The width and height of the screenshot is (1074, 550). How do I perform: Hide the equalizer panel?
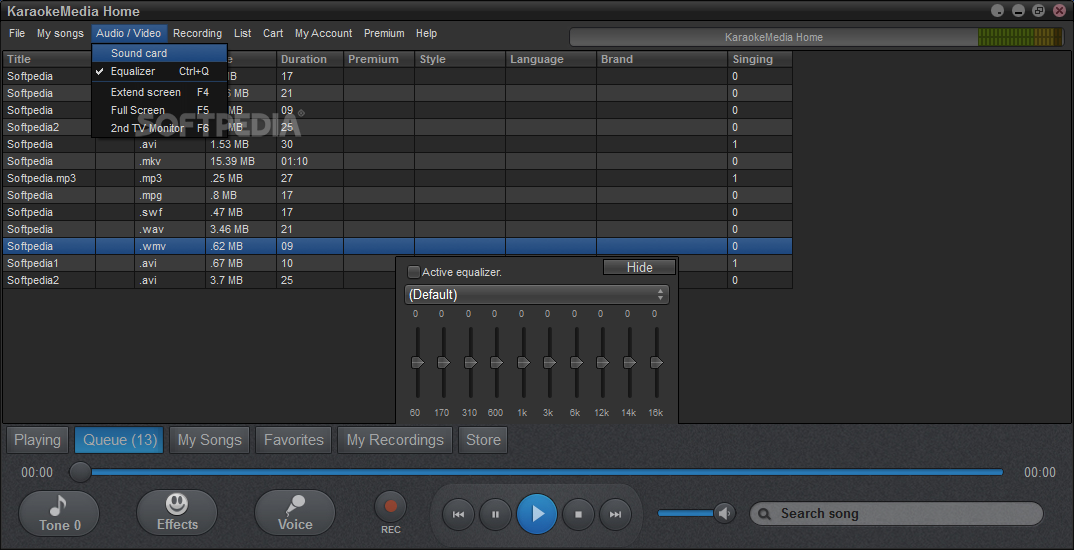pos(639,267)
